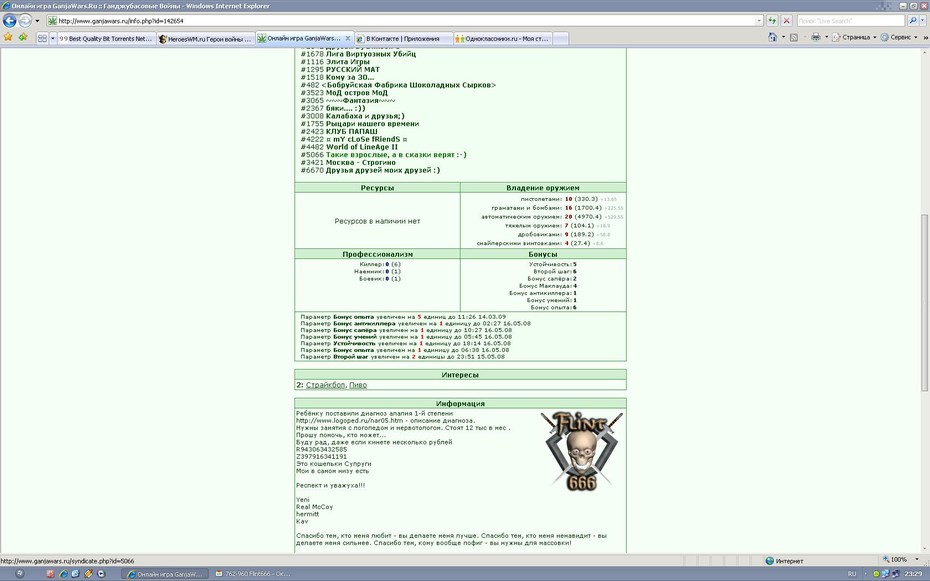930x581 pixels.
Task: Click the Refresh page icon
Action: tap(772, 21)
